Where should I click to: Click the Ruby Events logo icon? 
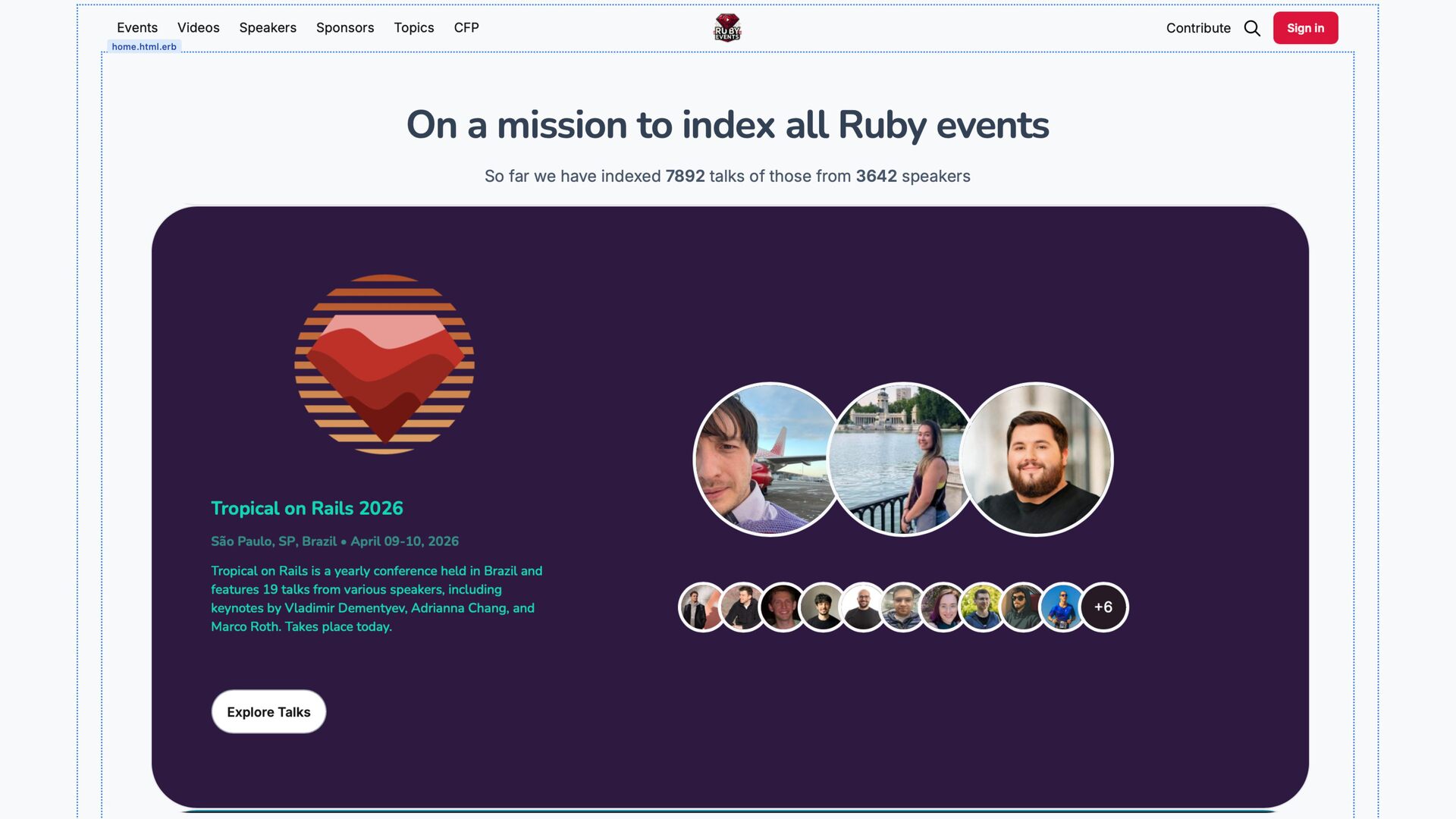[x=726, y=28]
